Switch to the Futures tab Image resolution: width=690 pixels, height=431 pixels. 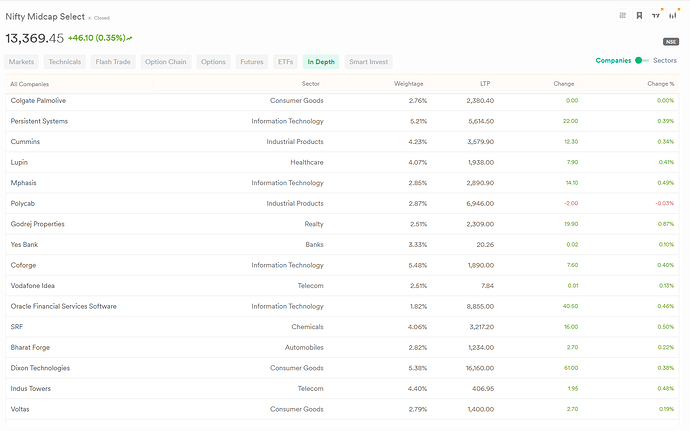tap(252, 62)
